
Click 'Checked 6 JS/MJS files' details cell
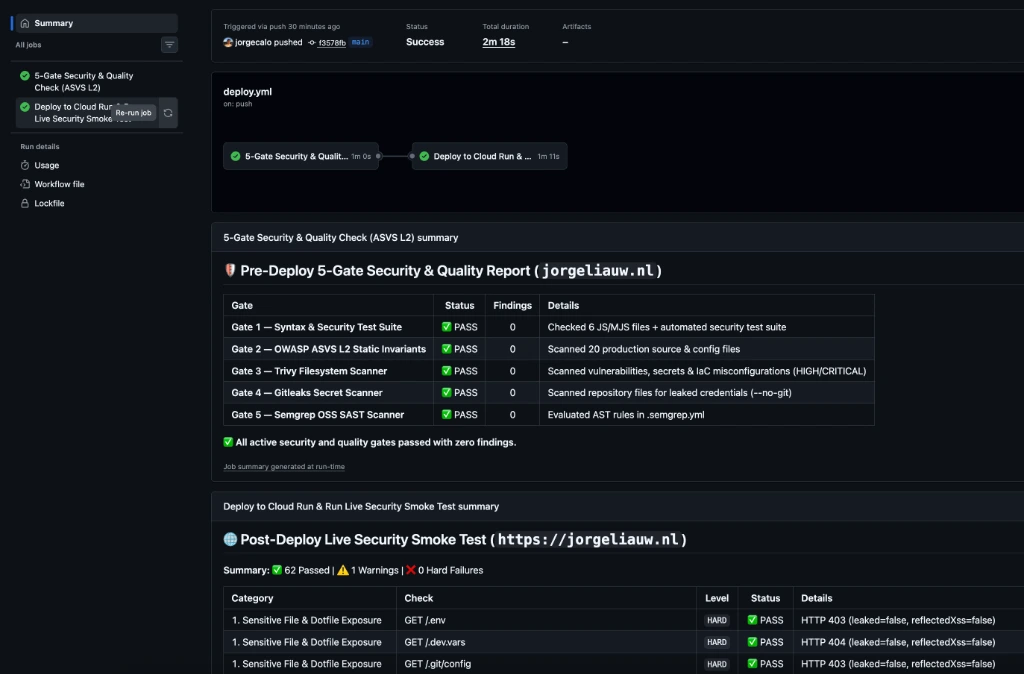point(707,327)
